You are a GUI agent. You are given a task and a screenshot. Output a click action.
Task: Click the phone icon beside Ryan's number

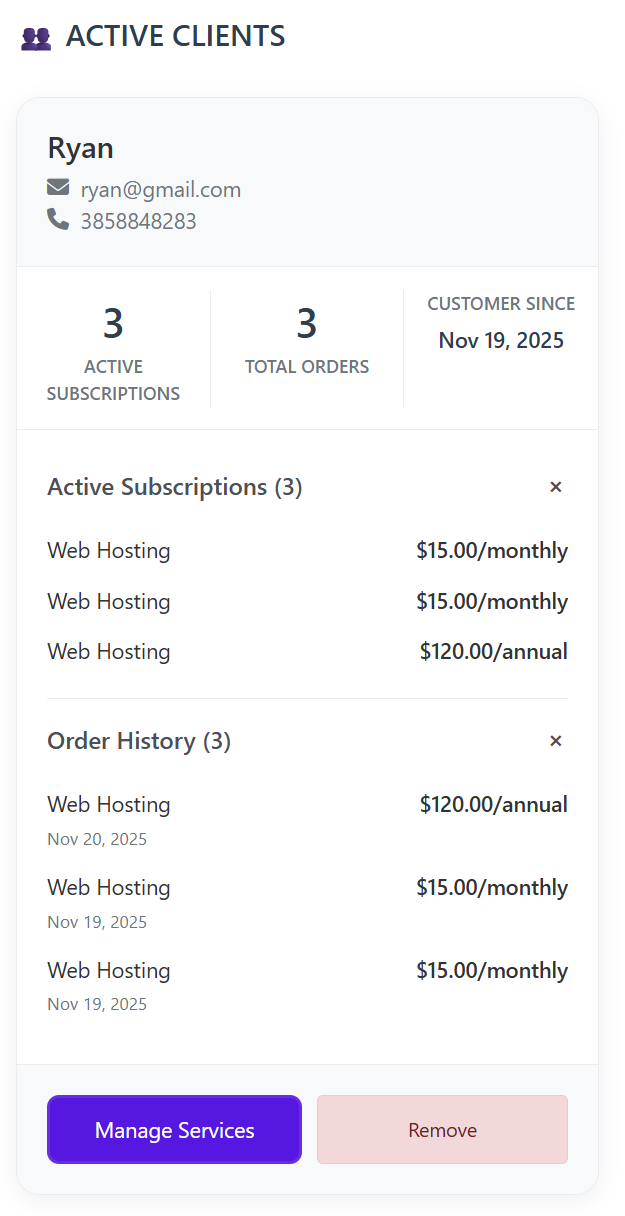(x=58, y=220)
